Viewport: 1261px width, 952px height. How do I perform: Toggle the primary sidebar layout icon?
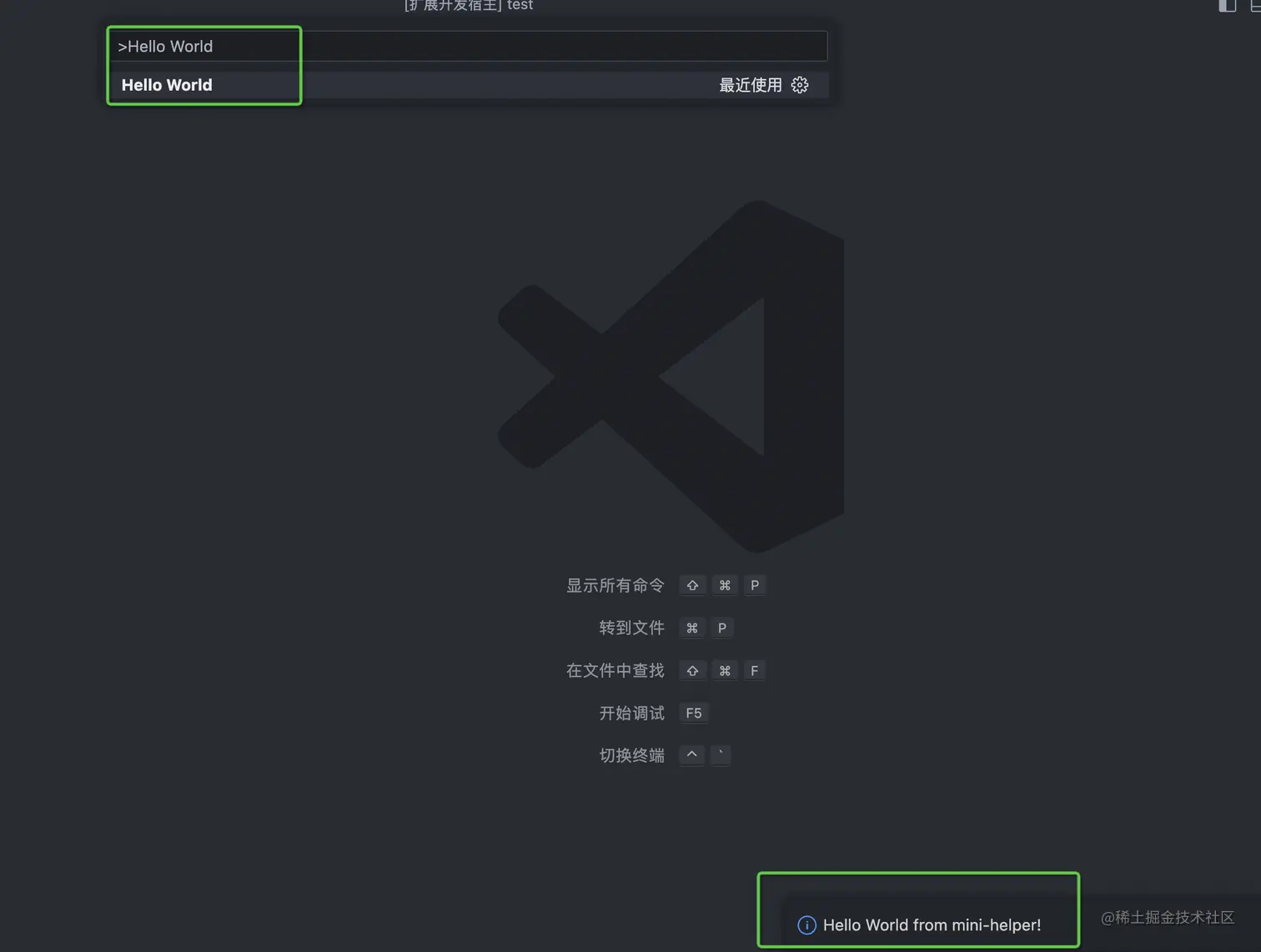click(1227, 6)
